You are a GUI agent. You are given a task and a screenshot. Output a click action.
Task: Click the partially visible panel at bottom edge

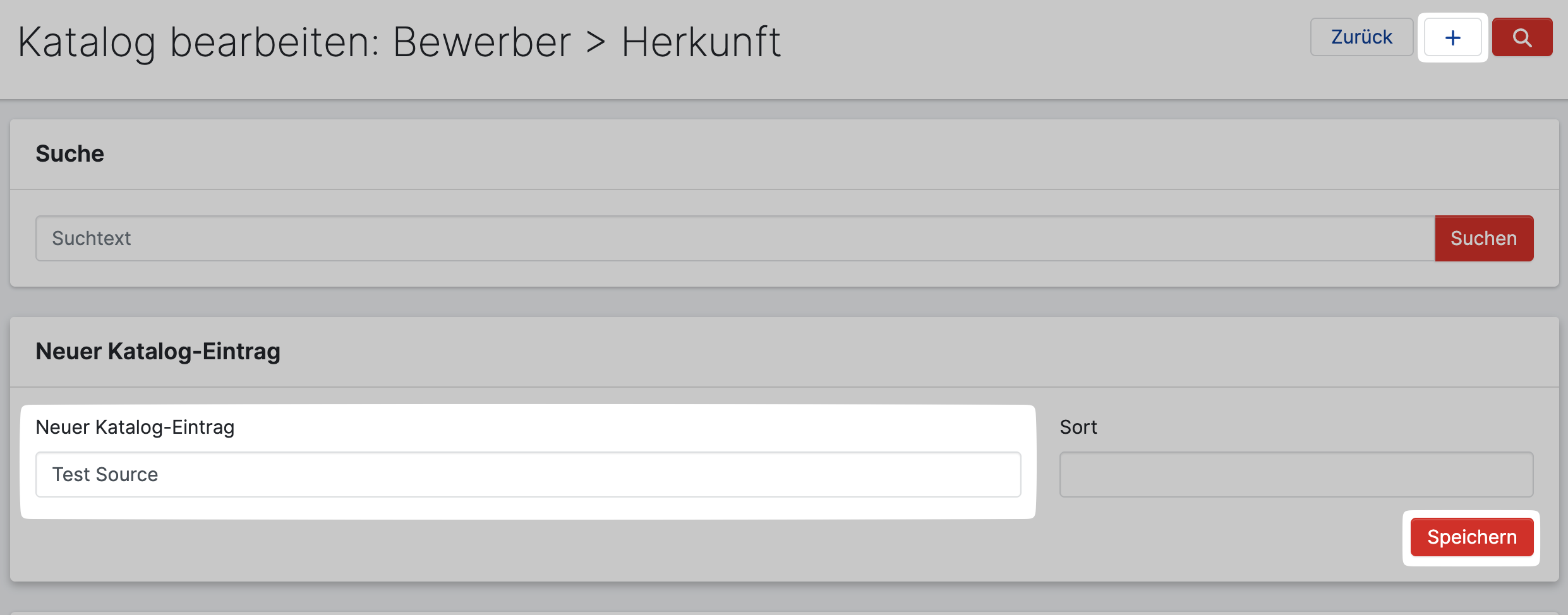pyautogui.click(x=783, y=612)
